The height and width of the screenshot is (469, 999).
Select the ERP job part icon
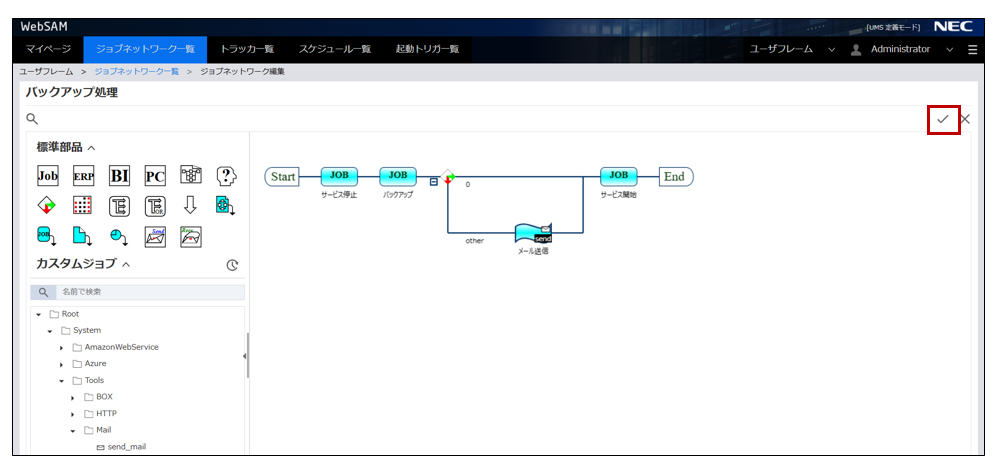tap(84, 176)
